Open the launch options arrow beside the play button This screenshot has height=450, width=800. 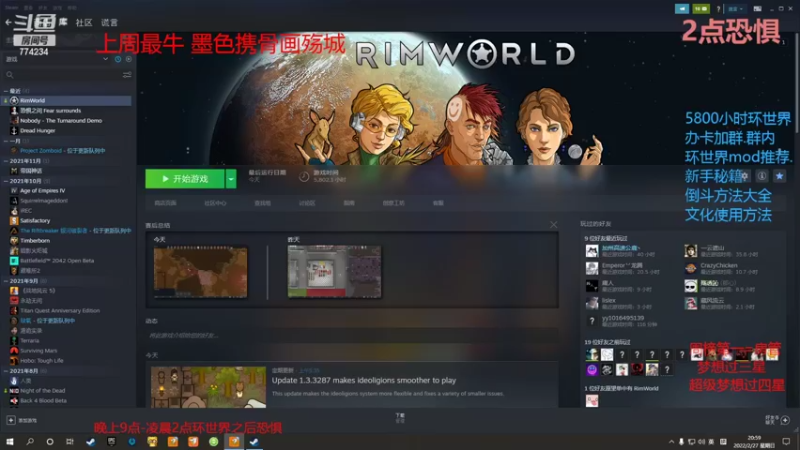pyautogui.click(x=231, y=179)
